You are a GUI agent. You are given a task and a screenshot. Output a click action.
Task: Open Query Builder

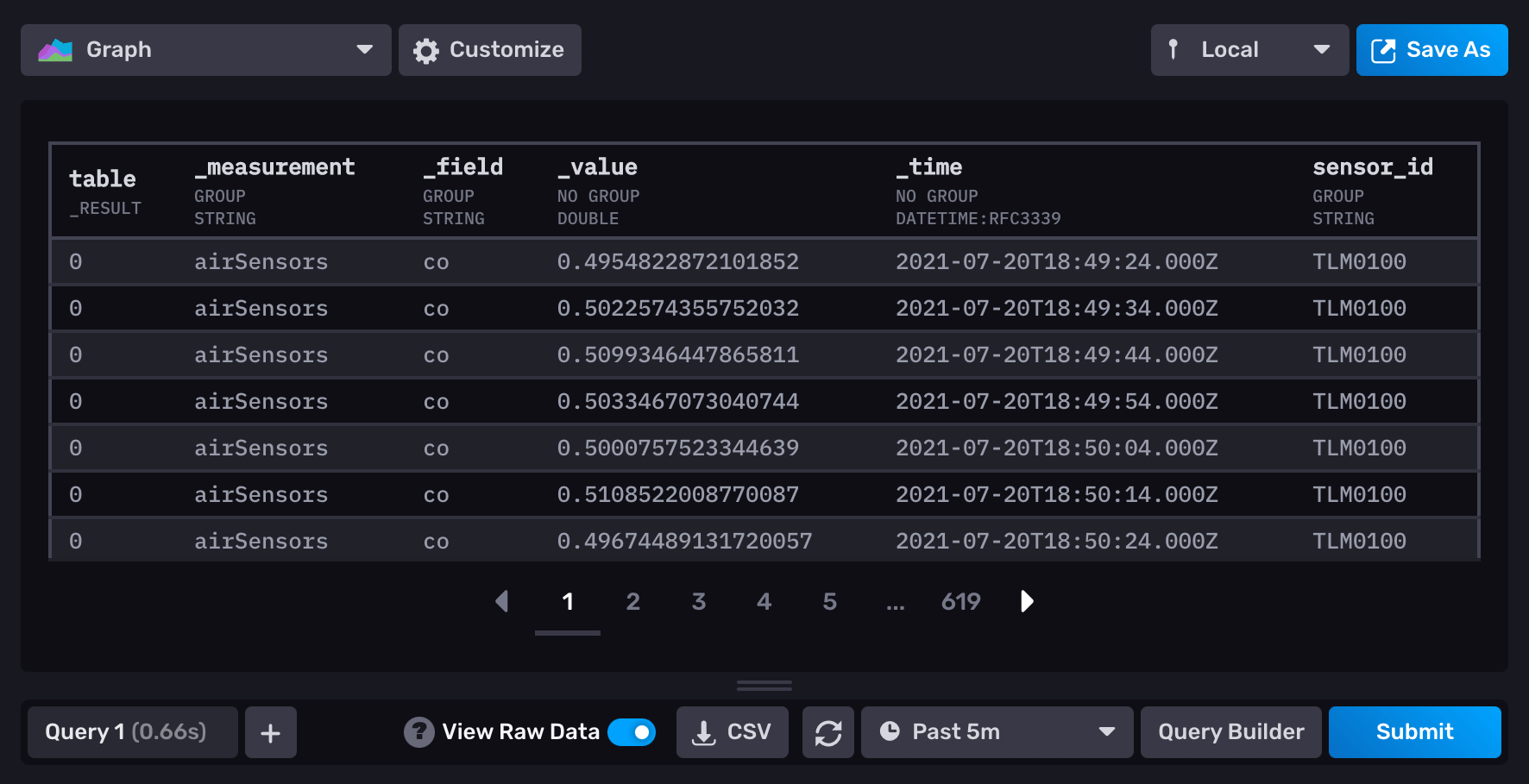point(1230,731)
